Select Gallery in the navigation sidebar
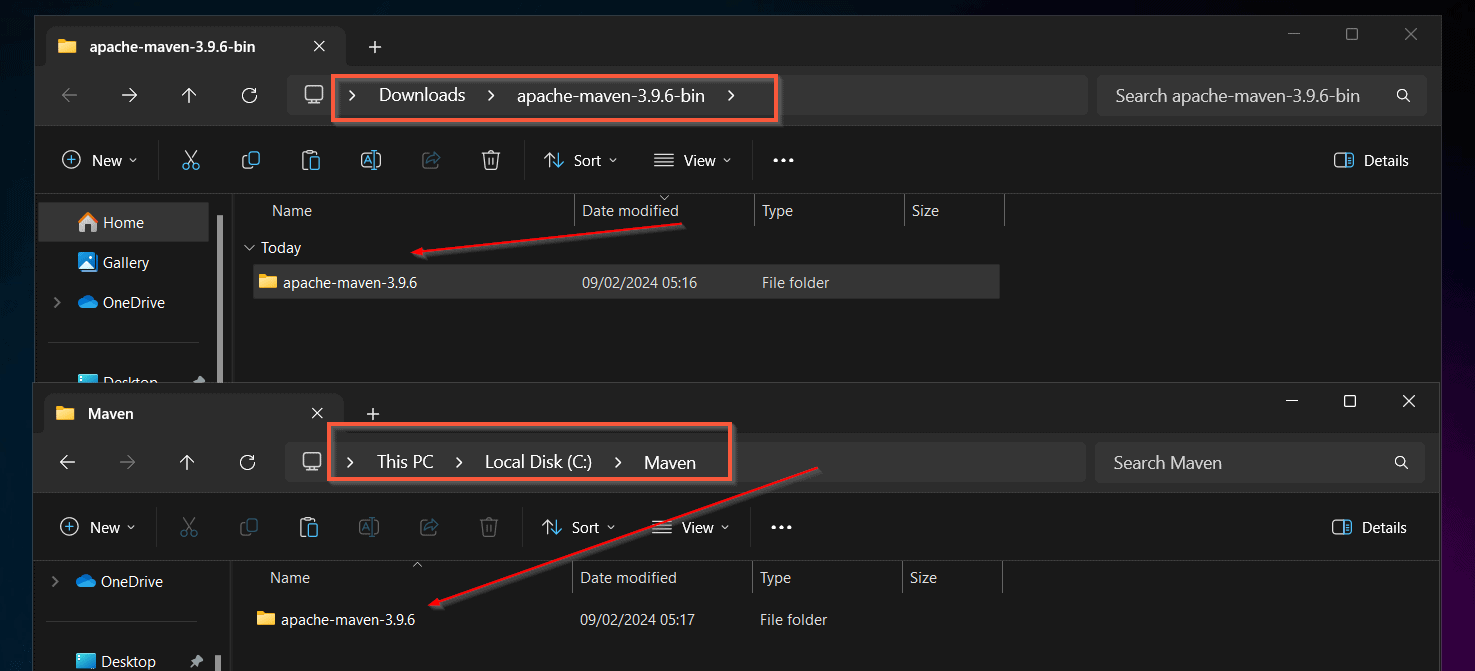Image resolution: width=1475 pixels, height=671 pixels. (124, 262)
